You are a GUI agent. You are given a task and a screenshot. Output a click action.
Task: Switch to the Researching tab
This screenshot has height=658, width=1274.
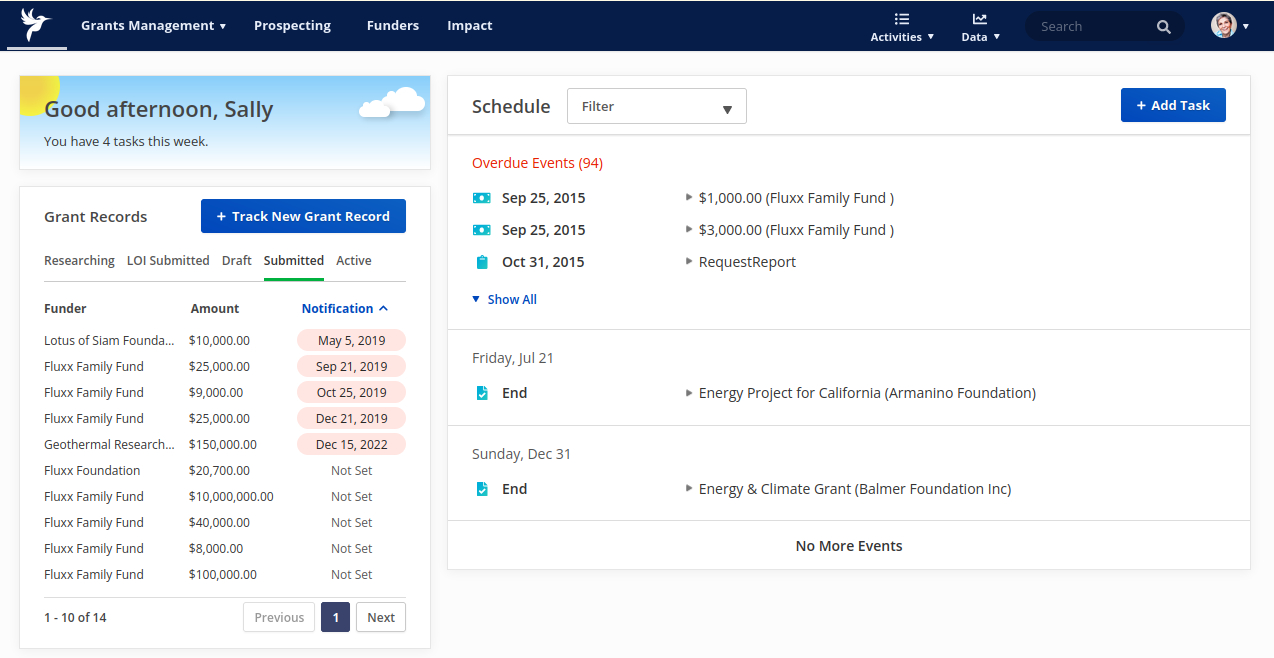(x=79, y=260)
